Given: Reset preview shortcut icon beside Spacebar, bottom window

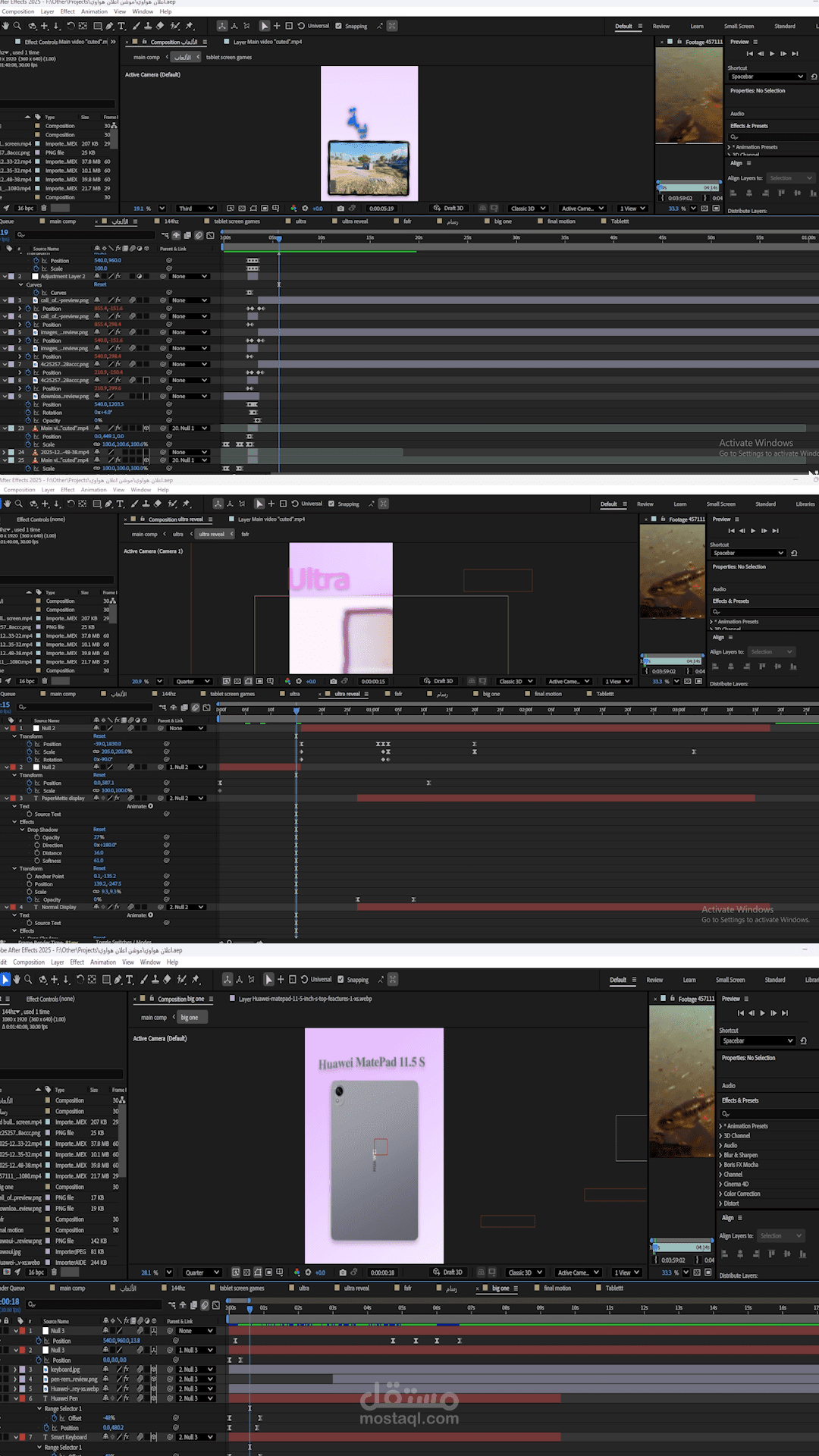Looking at the screenshot, I should point(804,1040).
